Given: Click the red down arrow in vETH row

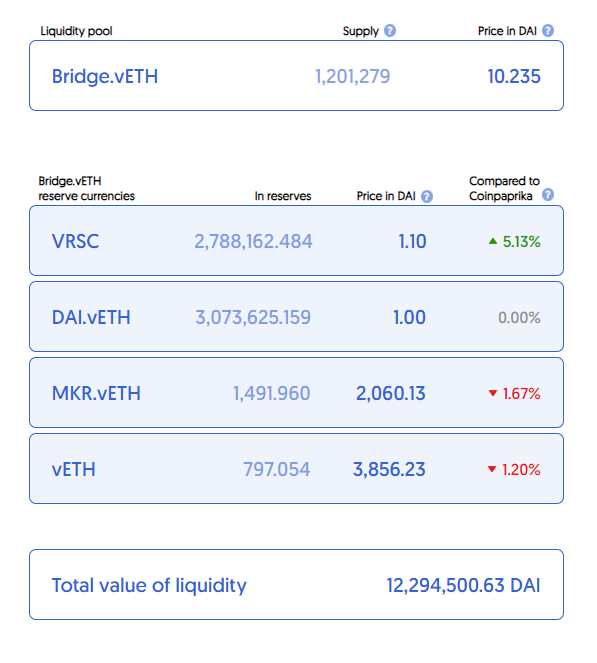Looking at the screenshot, I should click(492, 469).
